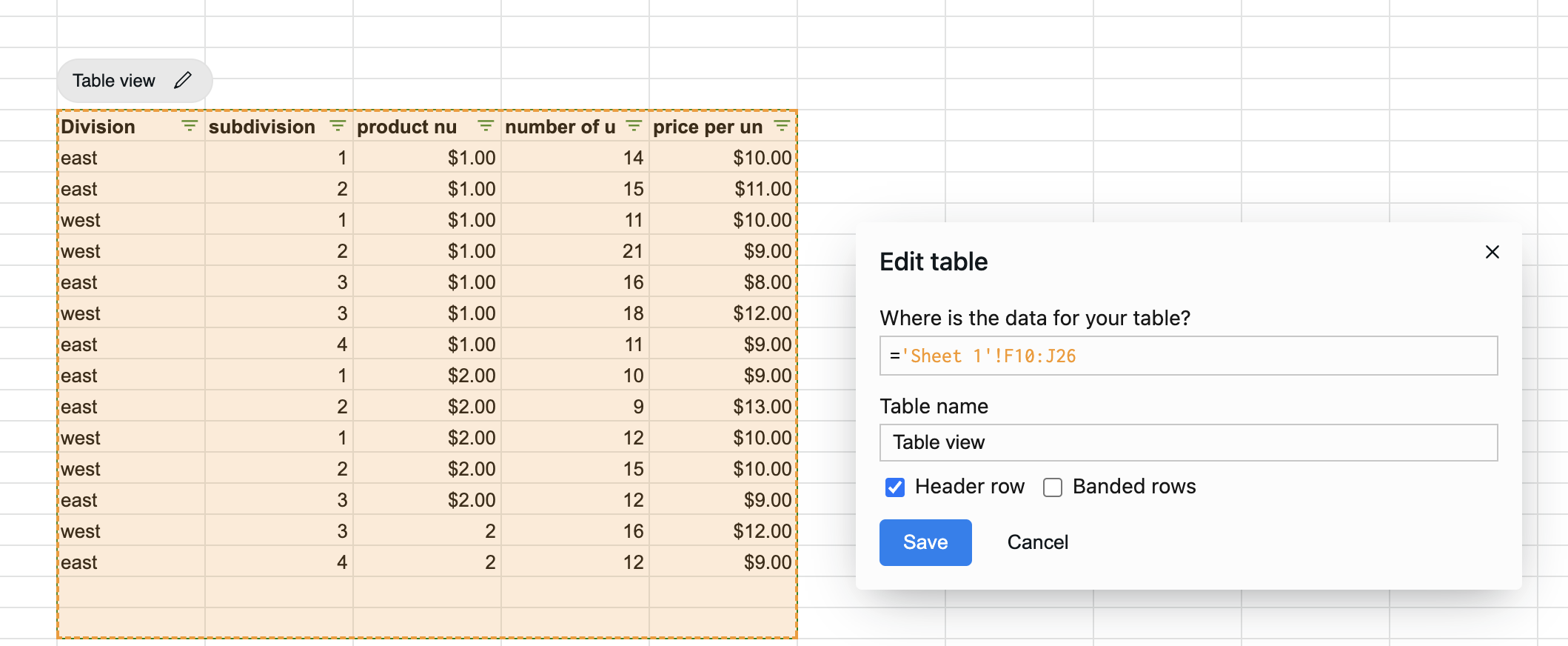Open the Division column filter icon
Viewport: 1568px width, 646px height.
(190, 126)
